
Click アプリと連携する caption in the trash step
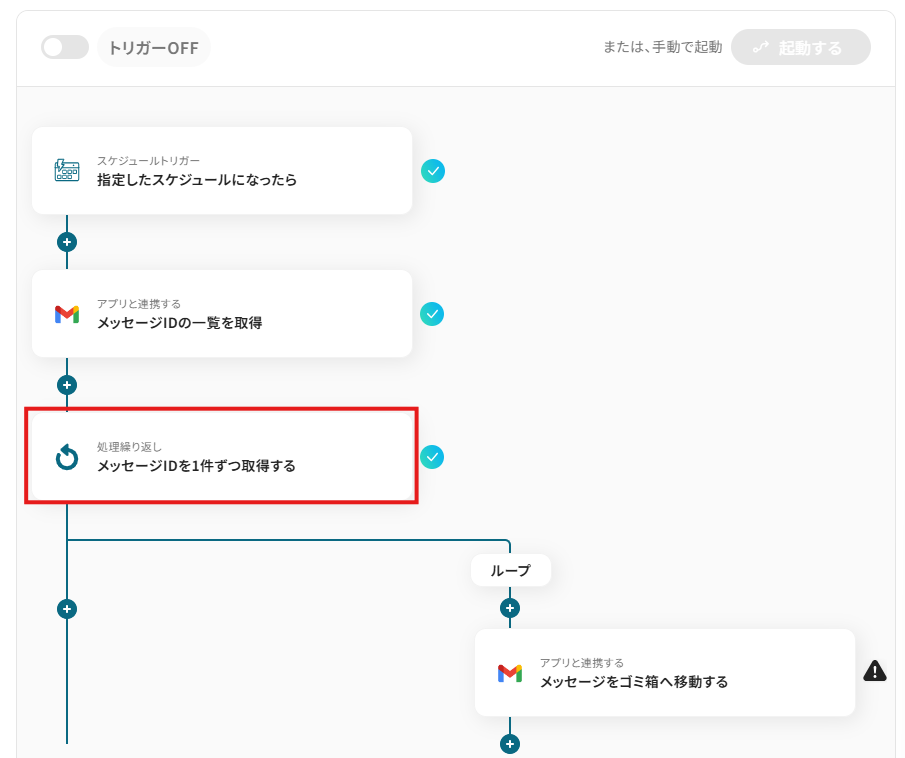click(582, 663)
